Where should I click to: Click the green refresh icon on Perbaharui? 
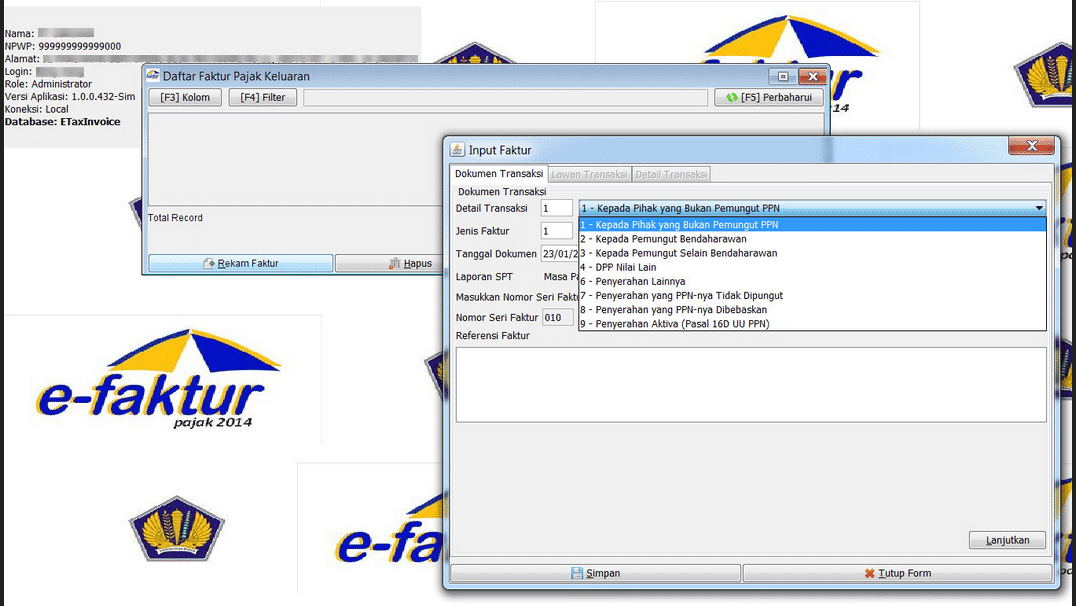point(732,97)
